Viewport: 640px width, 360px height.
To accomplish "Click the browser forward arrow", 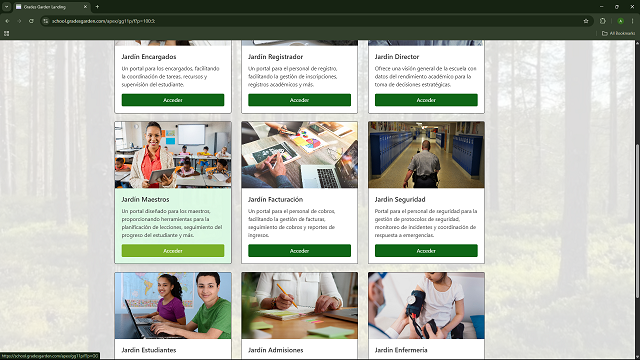I will click(x=19, y=21).
